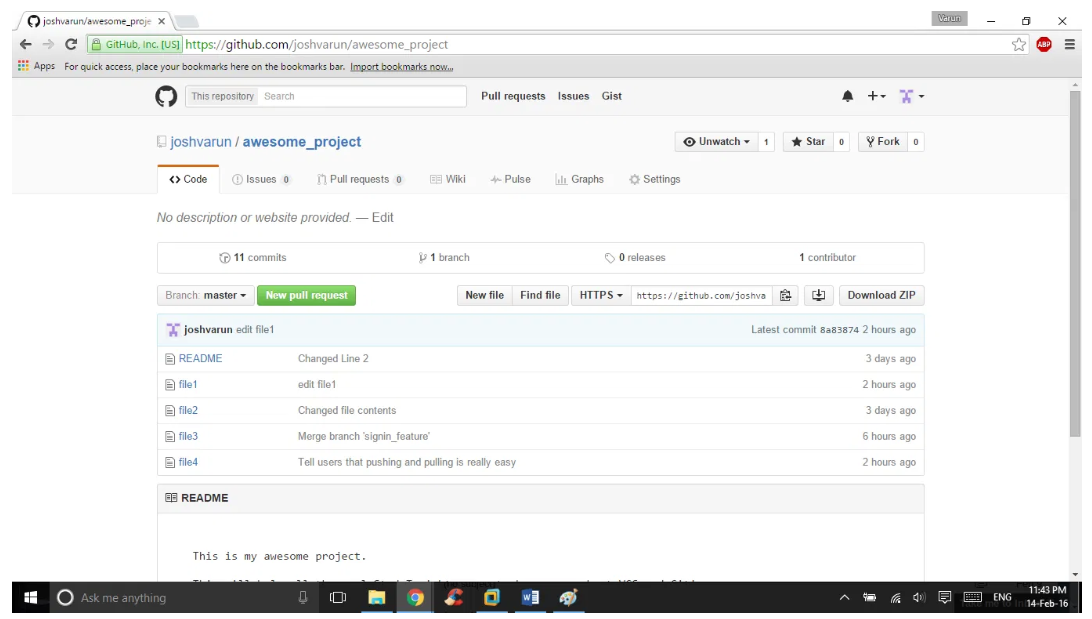Click the GitHub Octocat logo
Screen dimensions: 1092x619
(166, 96)
